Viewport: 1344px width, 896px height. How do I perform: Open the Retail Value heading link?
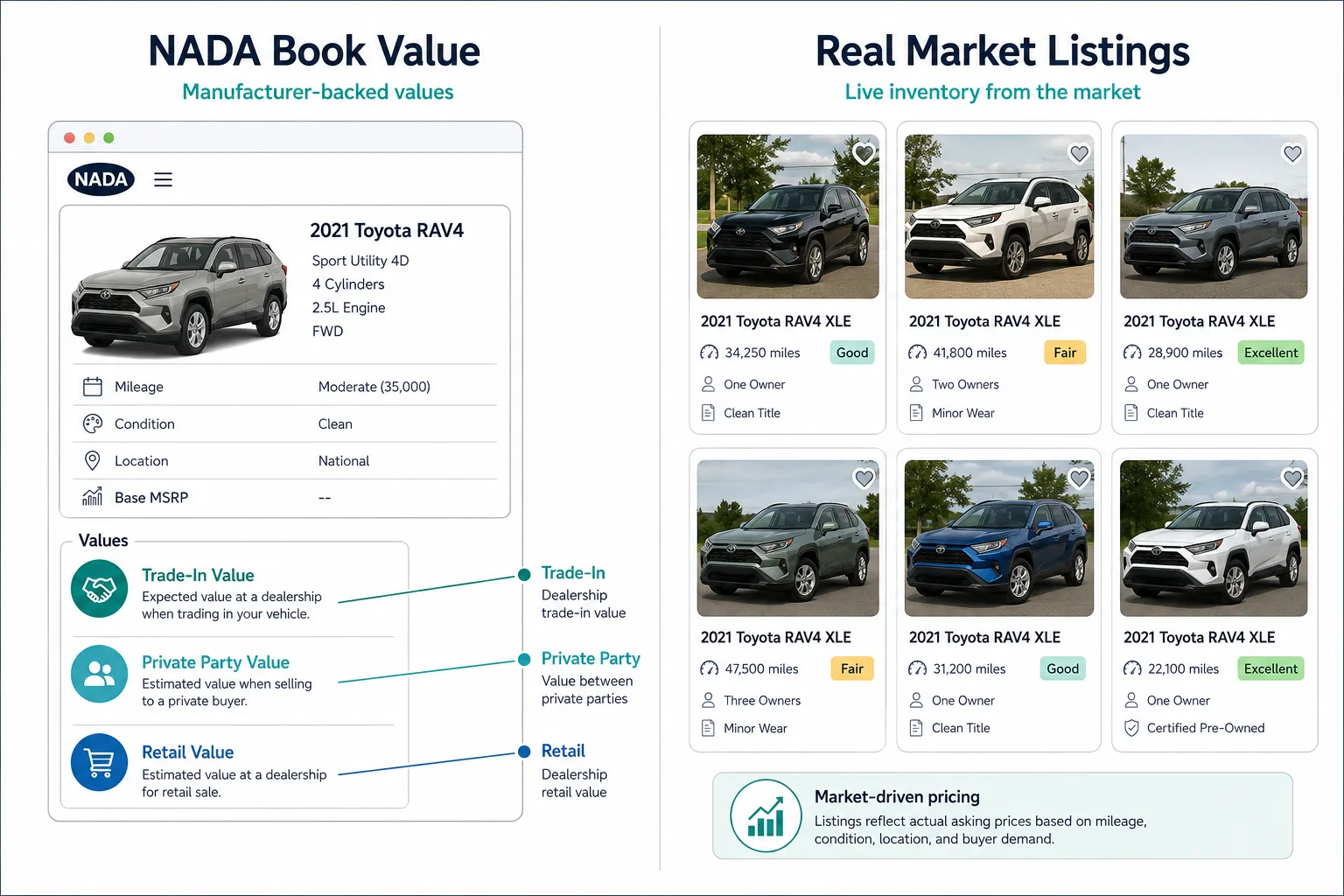[187, 752]
